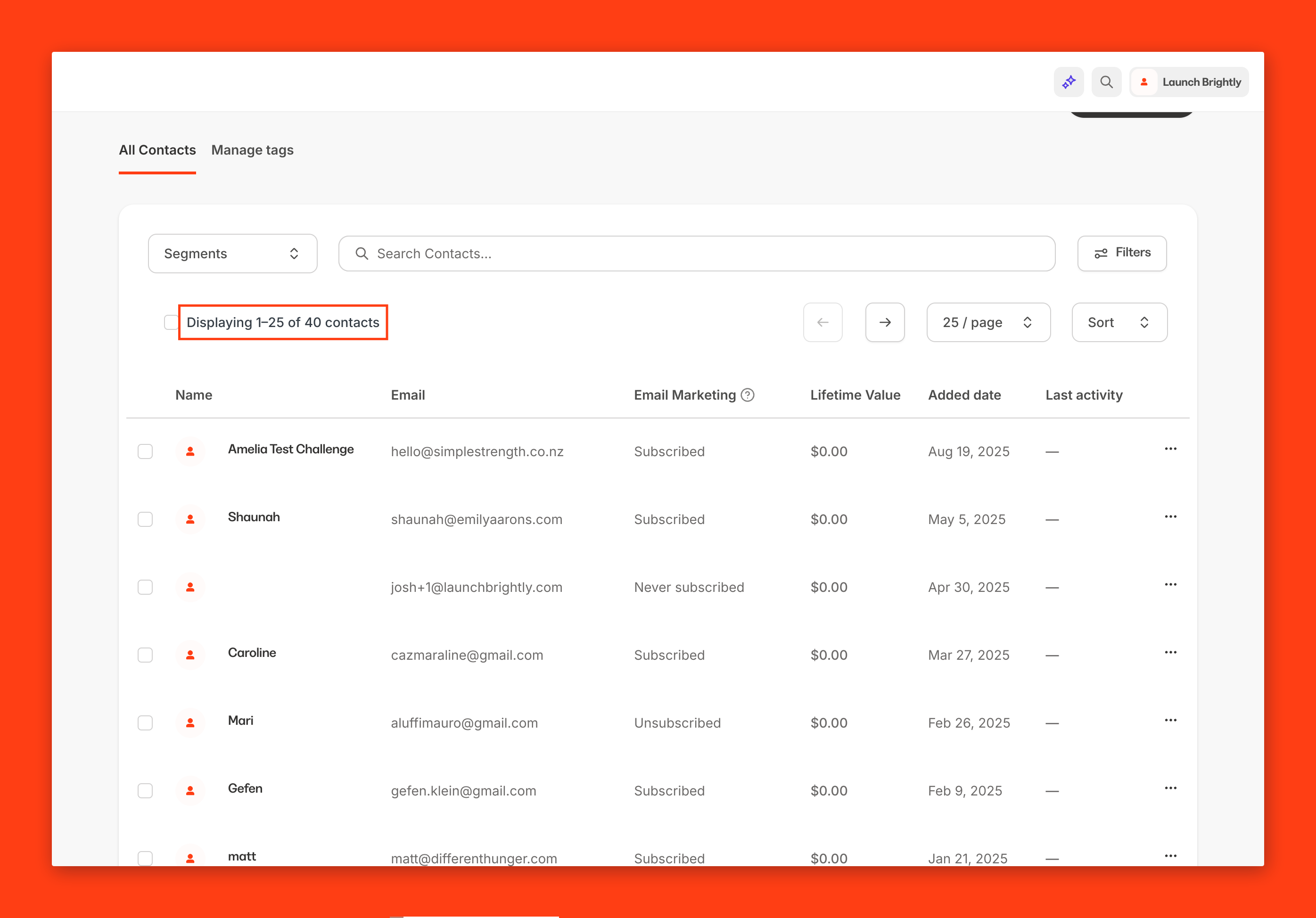Select the All Contacts tab
The height and width of the screenshot is (918, 1316).
[157, 150]
